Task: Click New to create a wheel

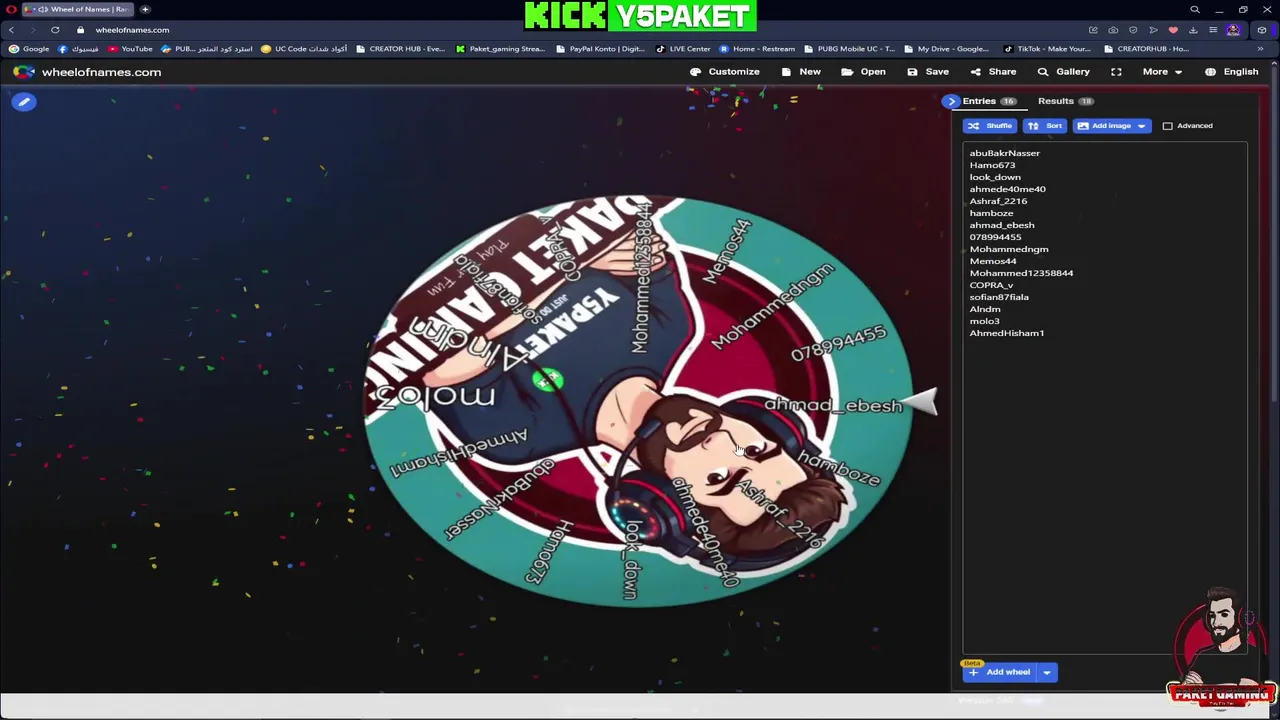Action: 801,72
